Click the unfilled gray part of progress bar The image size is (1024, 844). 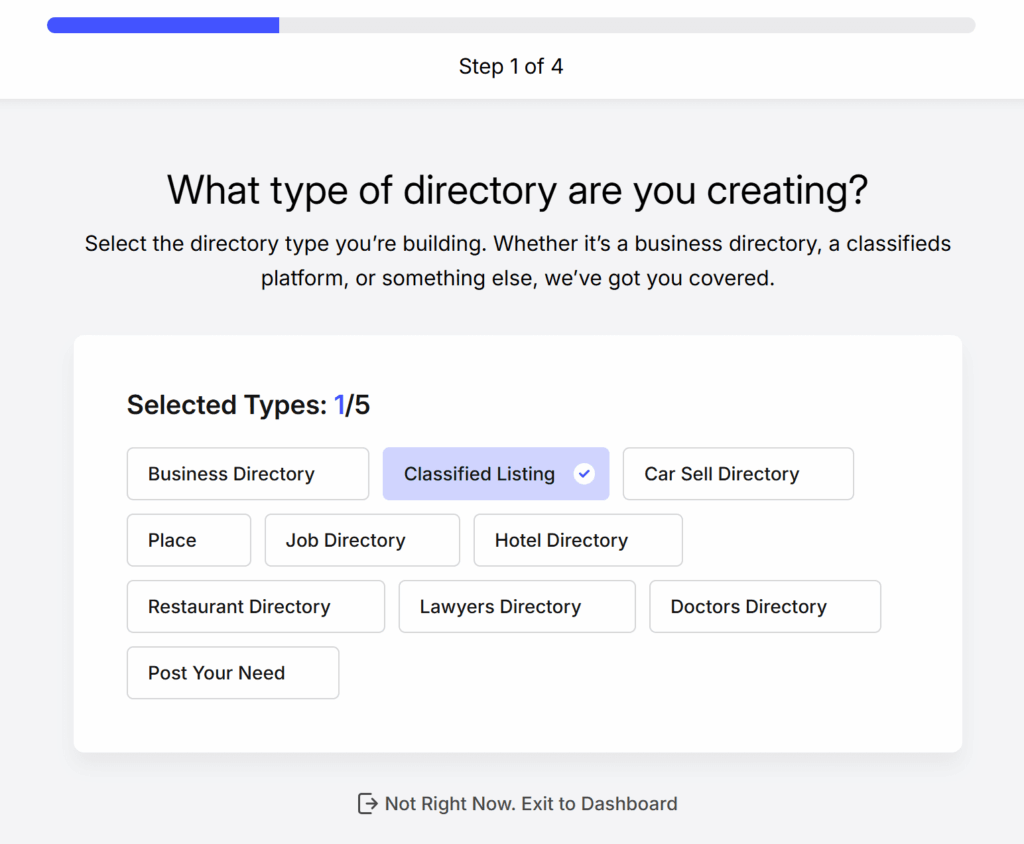626,25
